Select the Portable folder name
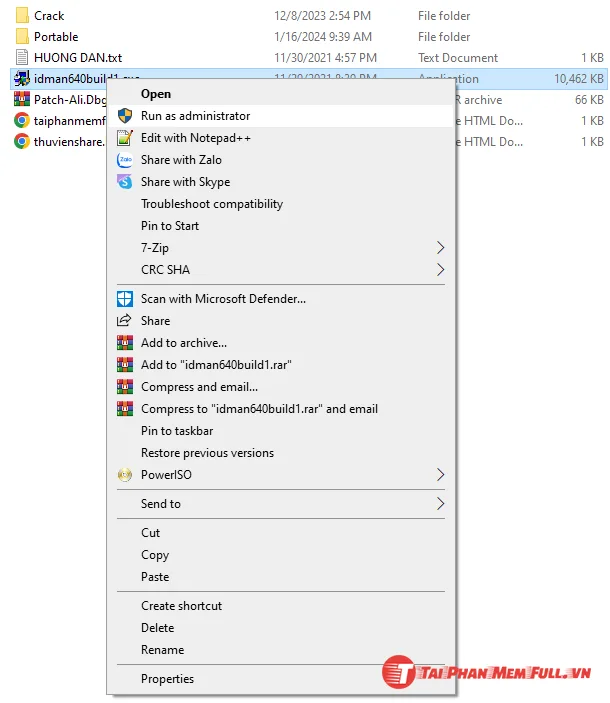 (56, 37)
